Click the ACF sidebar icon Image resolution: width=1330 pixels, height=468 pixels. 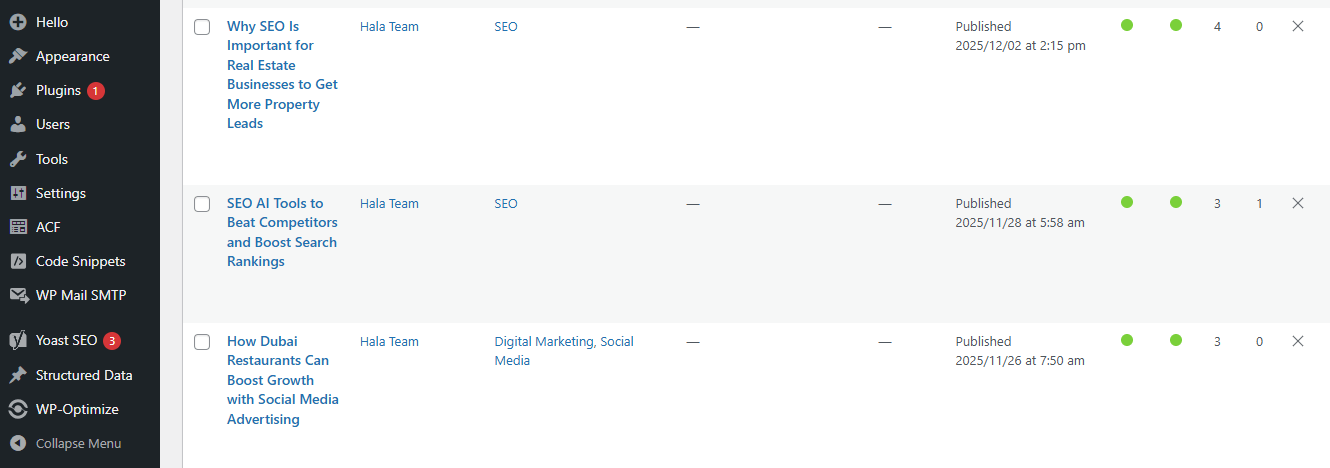tap(18, 227)
